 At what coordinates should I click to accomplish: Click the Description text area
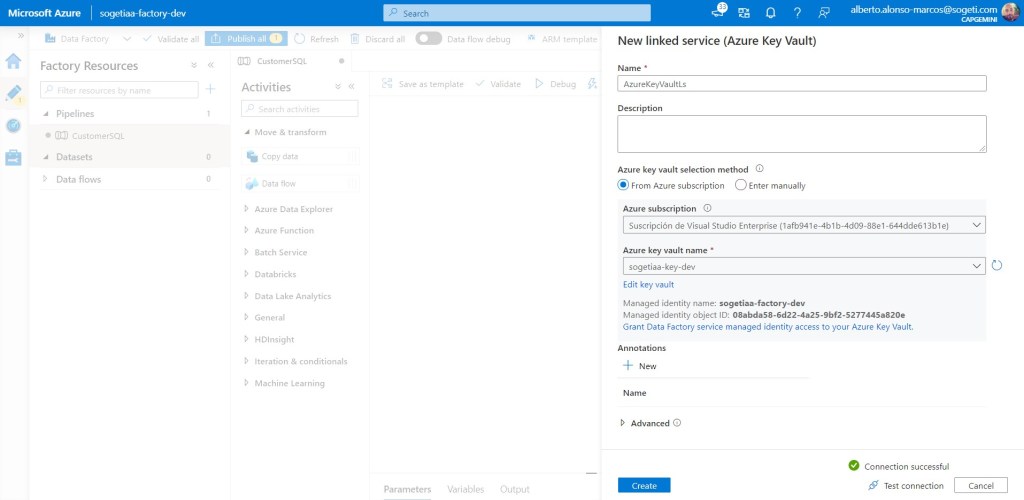(802, 133)
